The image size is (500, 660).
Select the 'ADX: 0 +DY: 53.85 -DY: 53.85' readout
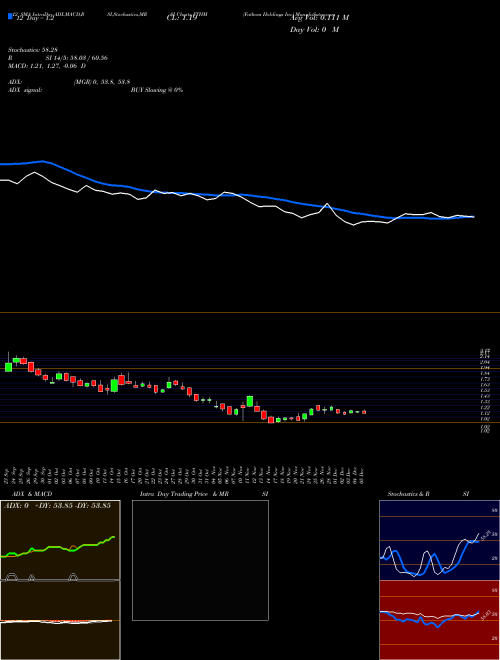(x=57, y=506)
